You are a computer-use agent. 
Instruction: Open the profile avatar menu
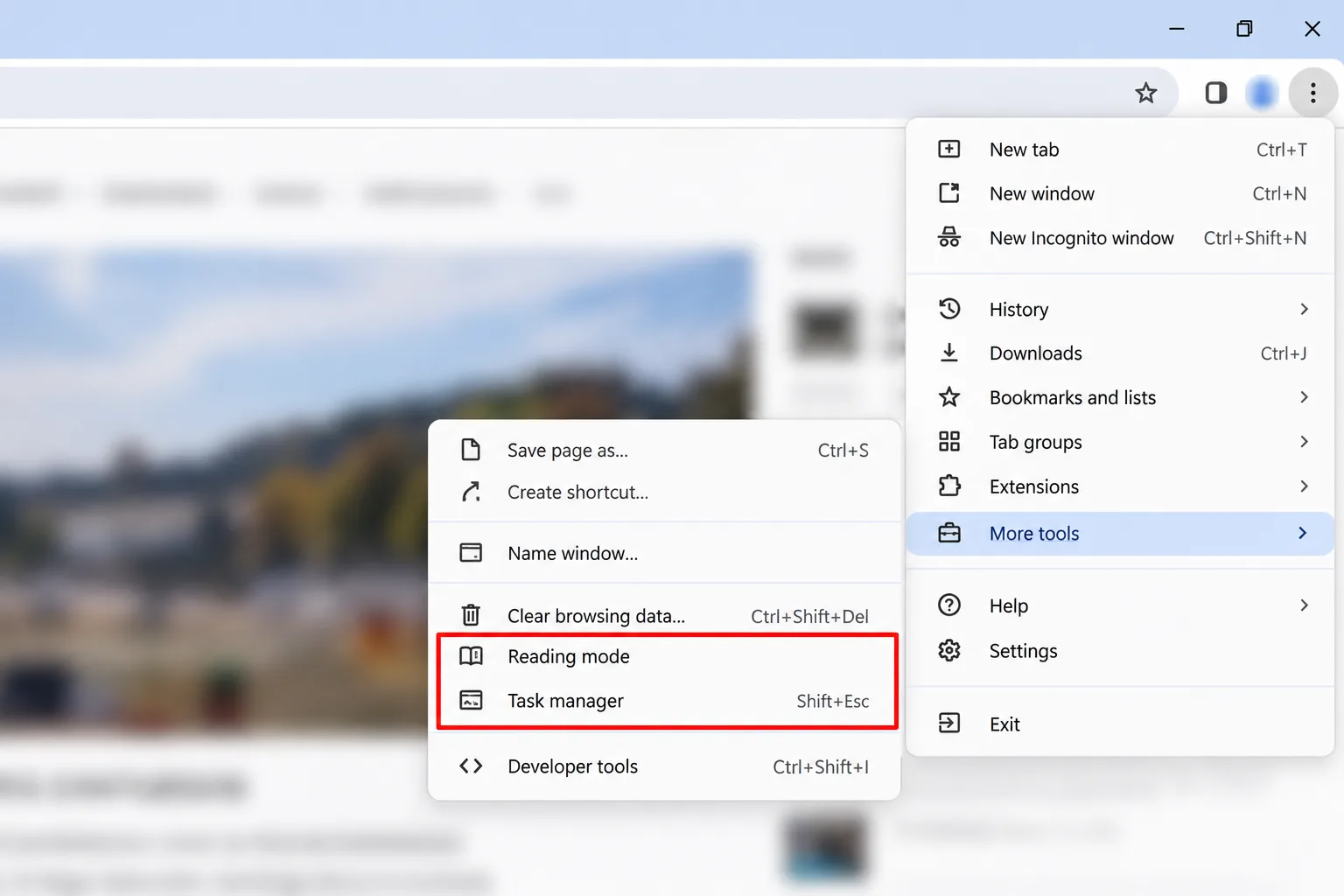point(1262,93)
